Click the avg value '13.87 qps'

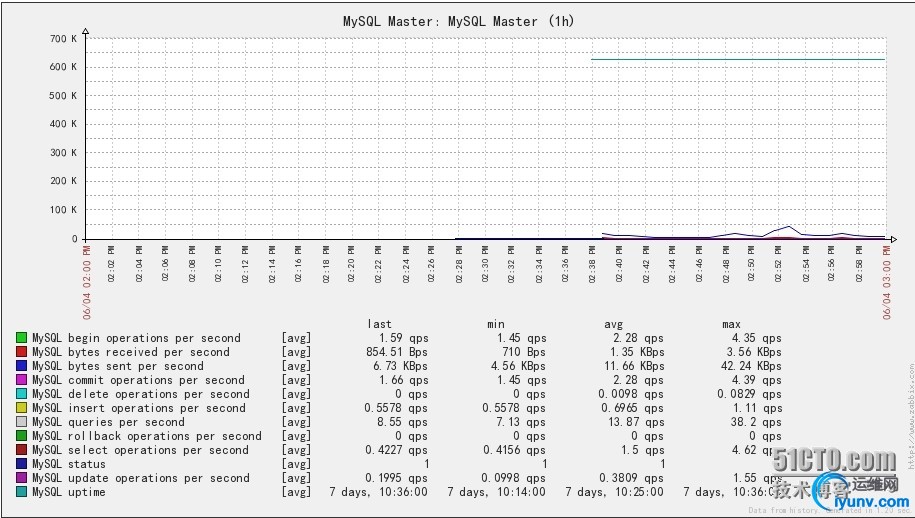[636, 422]
